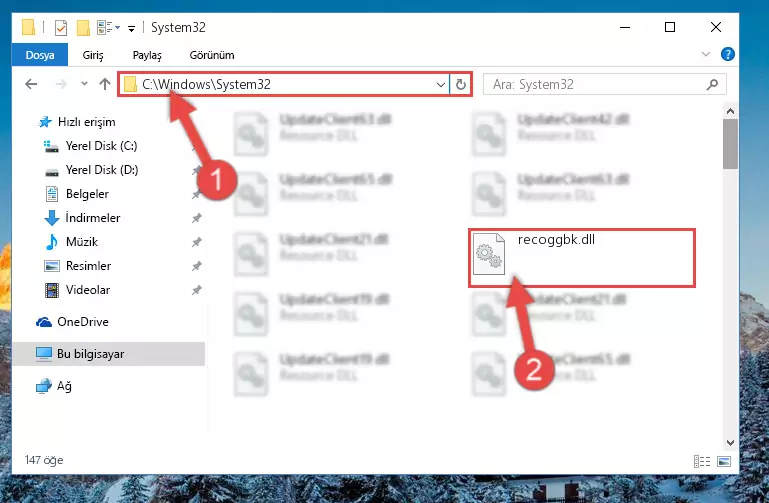769x503 pixels.
Task: Click the pin icon next to Videolar
Action: [x=197, y=290]
